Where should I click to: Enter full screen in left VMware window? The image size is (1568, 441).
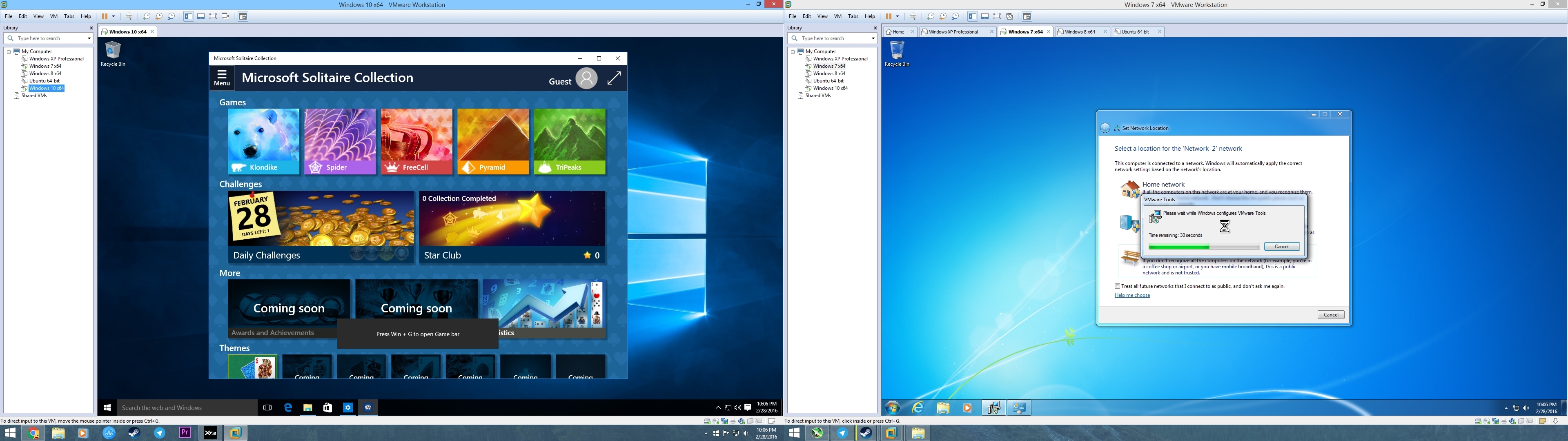pyautogui.click(x=213, y=16)
